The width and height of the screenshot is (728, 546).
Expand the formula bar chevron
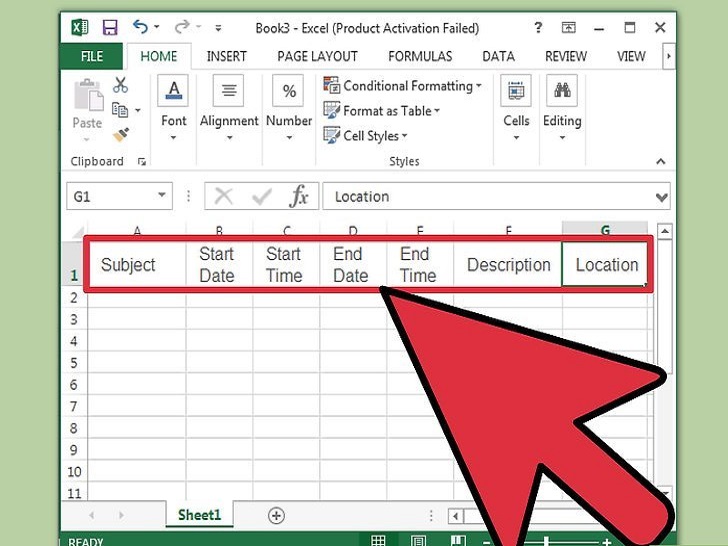tap(662, 197)
